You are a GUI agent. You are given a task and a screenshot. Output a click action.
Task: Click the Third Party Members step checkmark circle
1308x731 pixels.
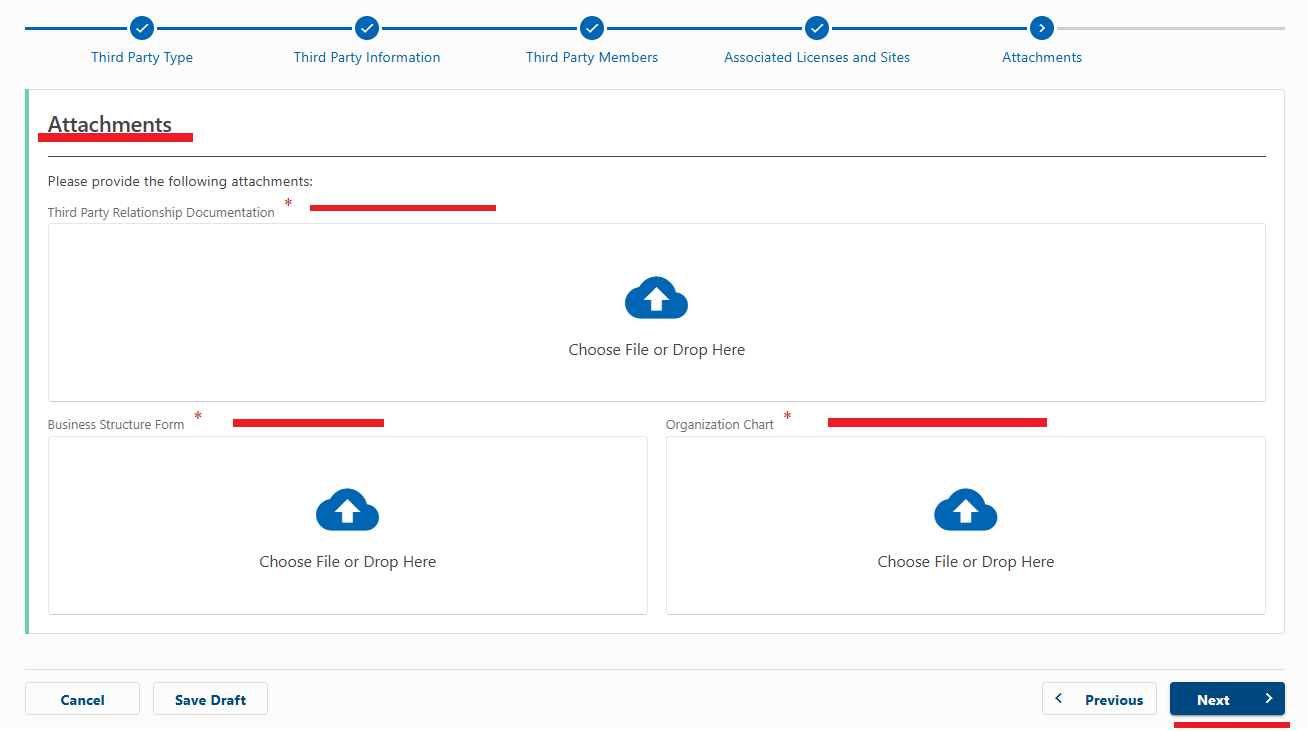point(592,28)
